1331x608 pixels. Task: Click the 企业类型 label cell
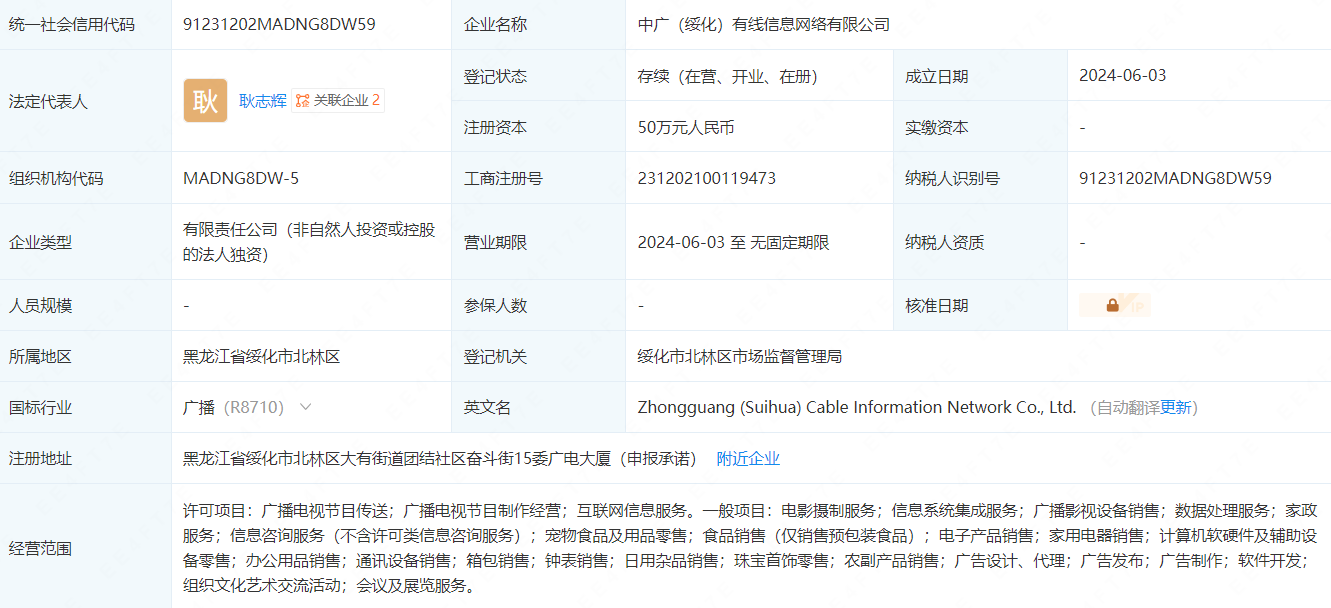tap(86, 243)
